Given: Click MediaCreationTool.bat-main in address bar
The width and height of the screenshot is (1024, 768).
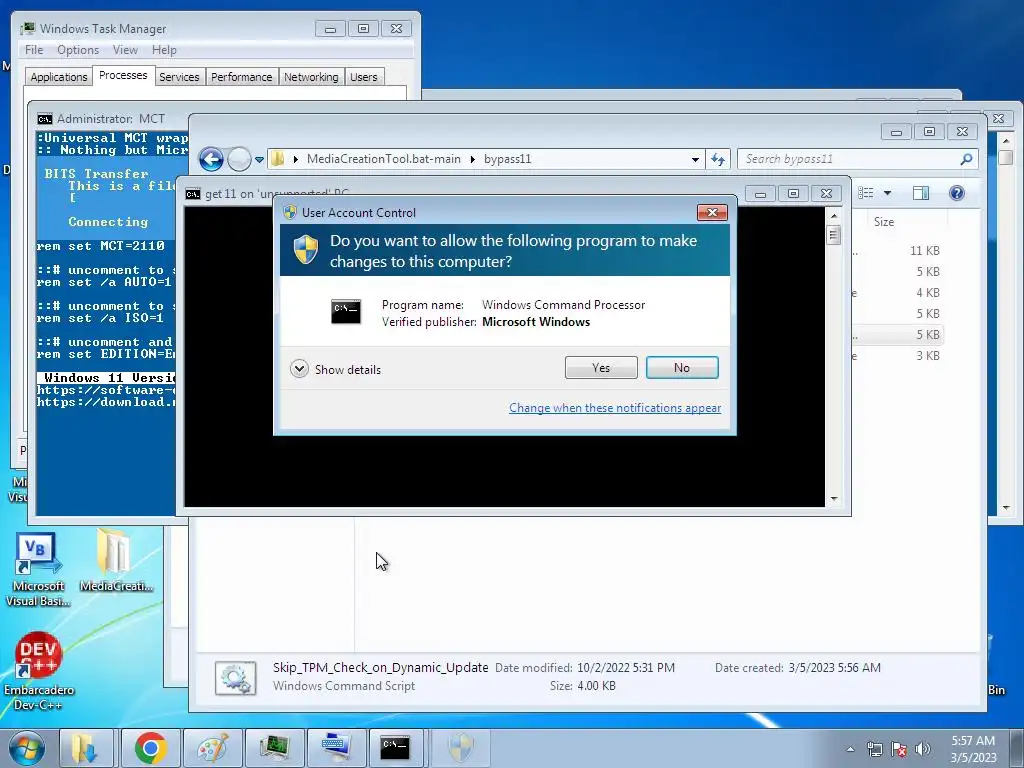Looking at the screenshot, I should [x=383, y=159].
